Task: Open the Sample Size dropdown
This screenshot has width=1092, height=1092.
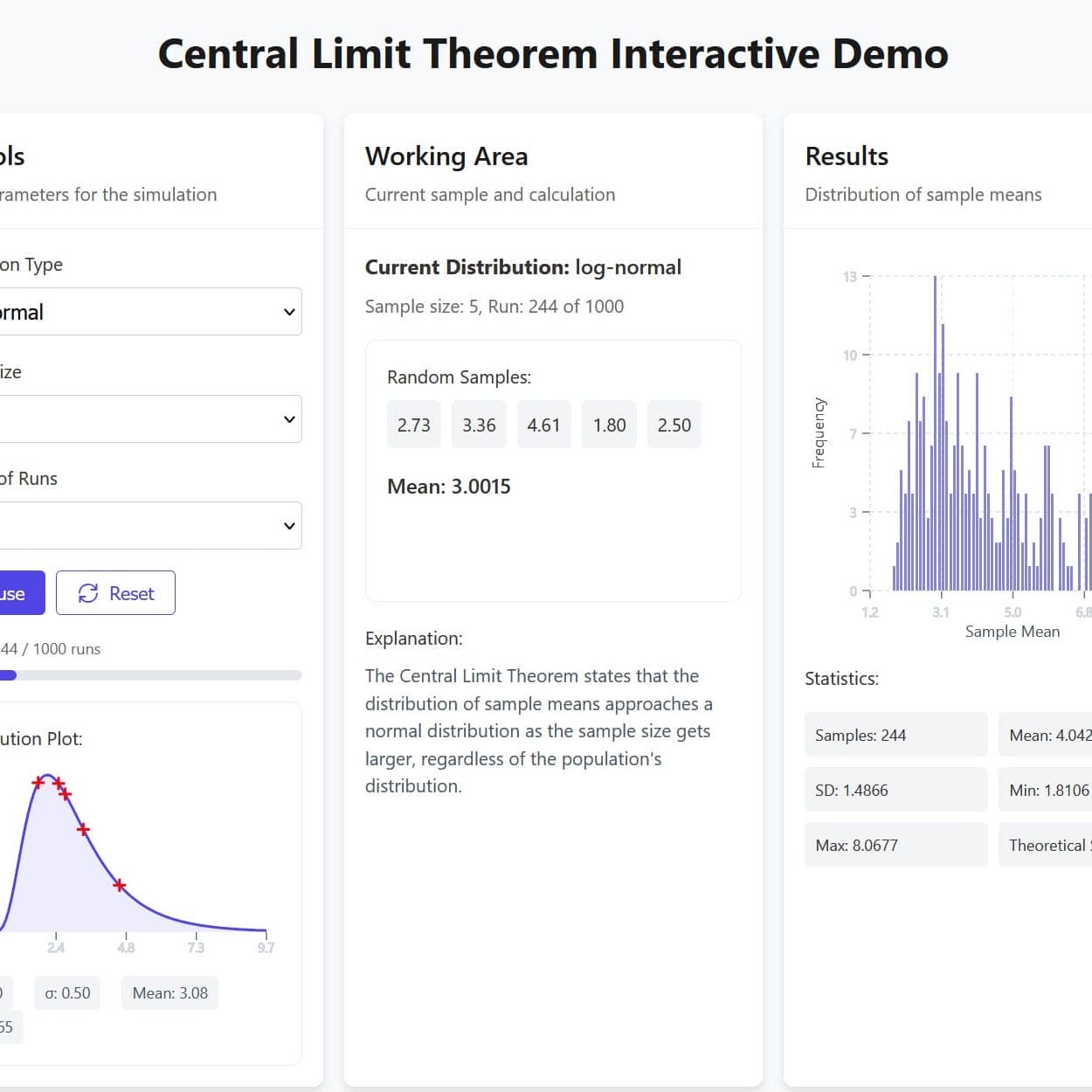Action: [149, 418]
